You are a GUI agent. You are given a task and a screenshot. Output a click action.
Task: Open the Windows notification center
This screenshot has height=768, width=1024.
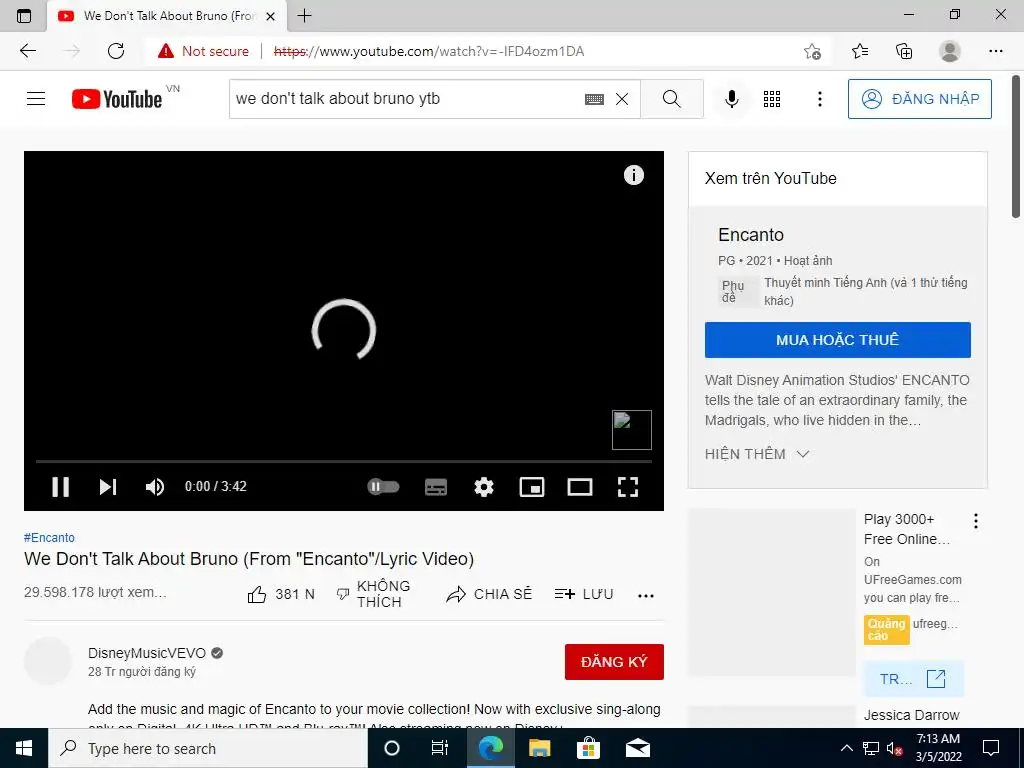(991, 748)
